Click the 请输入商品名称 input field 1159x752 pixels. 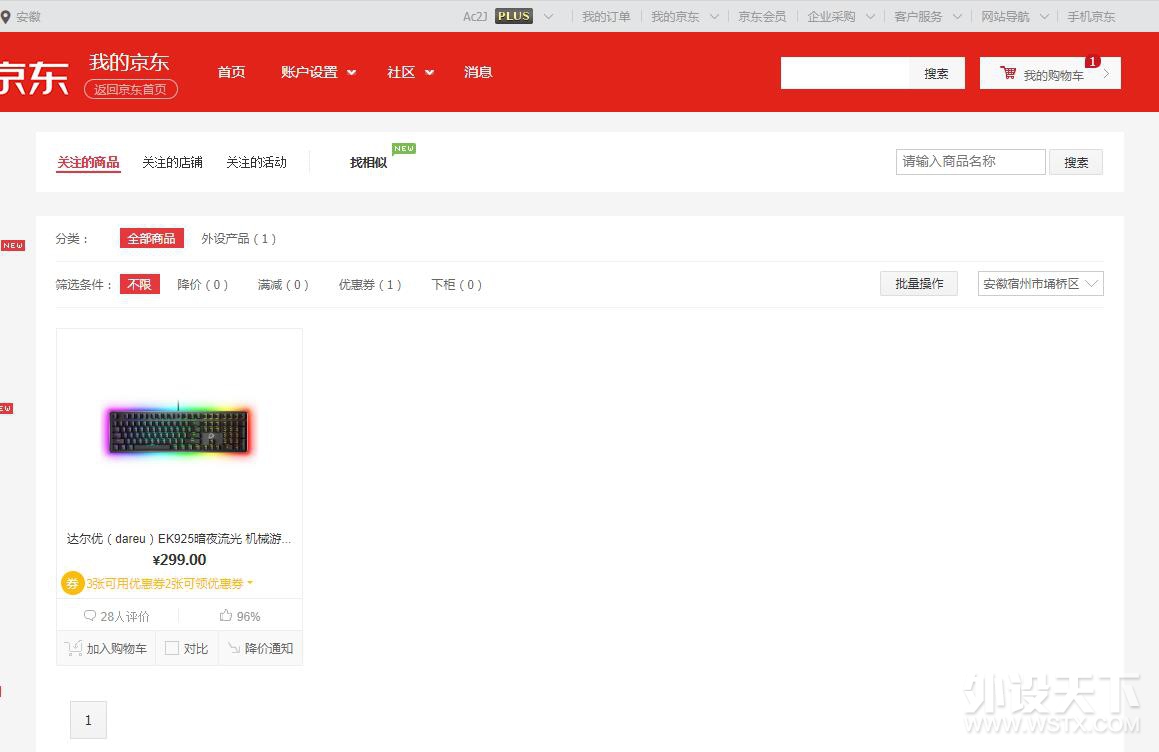971,162
